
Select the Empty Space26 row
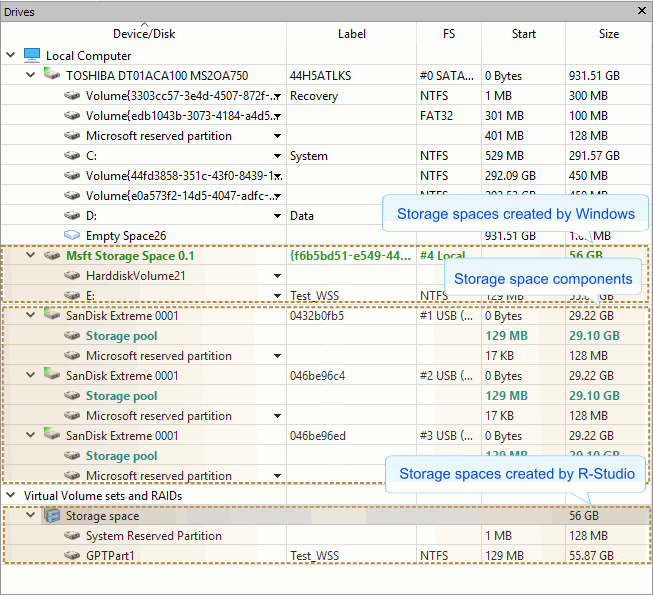click(326, 236)
